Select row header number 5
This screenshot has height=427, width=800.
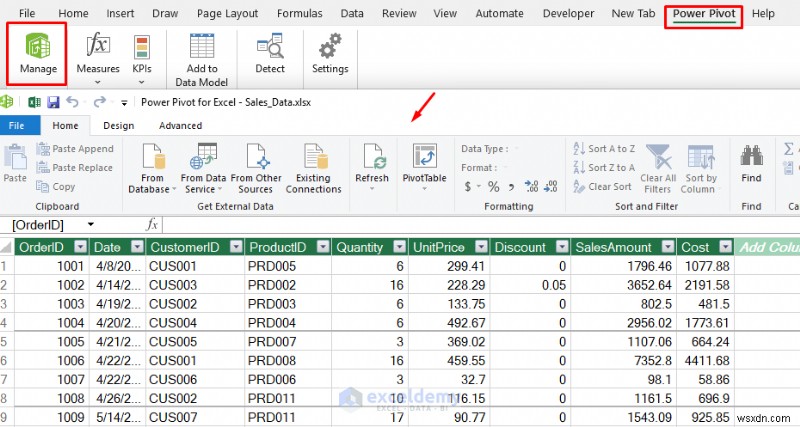(7, 342)
